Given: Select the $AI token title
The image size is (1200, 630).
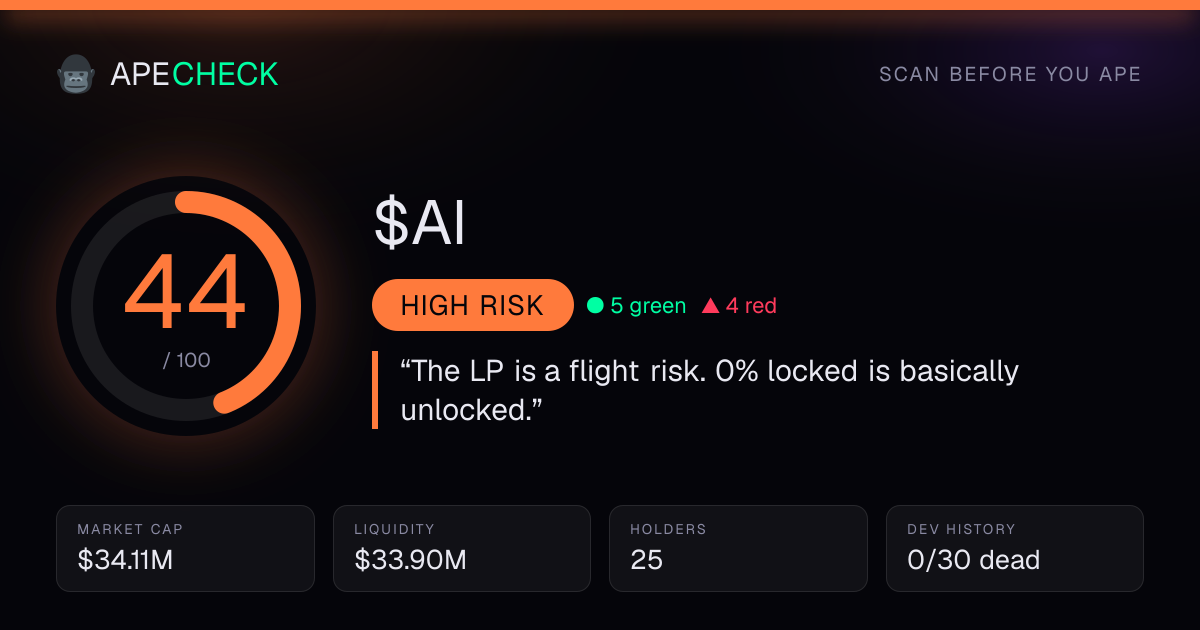Looking at the screenshot, I should coord(420,223).
